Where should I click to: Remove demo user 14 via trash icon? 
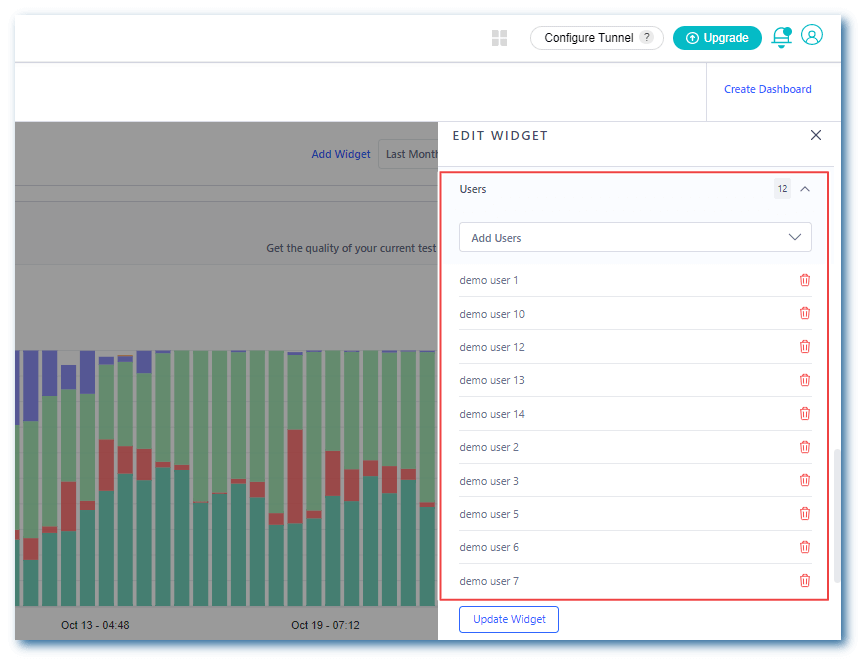click(x=805, y=414)
